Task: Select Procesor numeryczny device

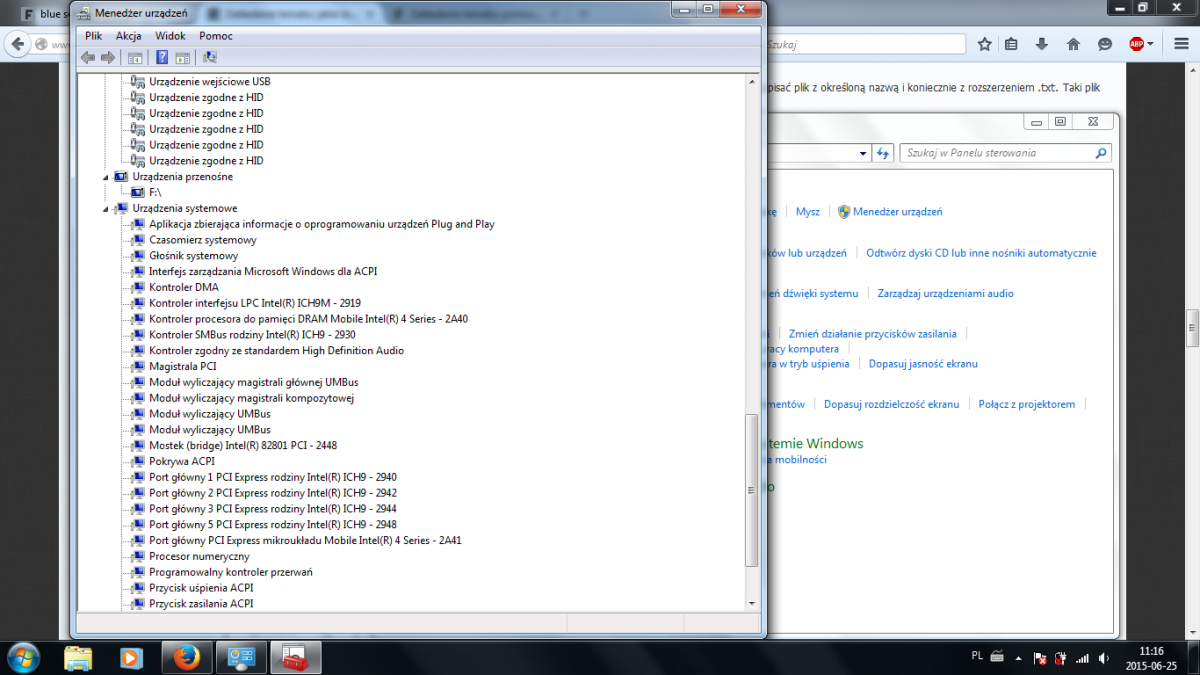Action: (199, 556)
